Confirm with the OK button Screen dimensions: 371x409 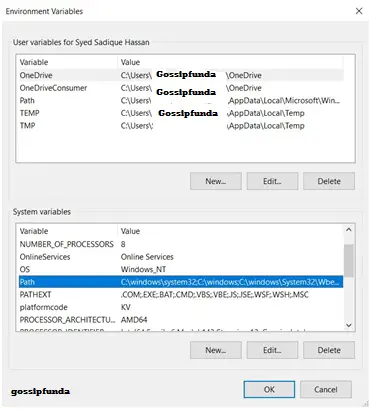point(269,389)
